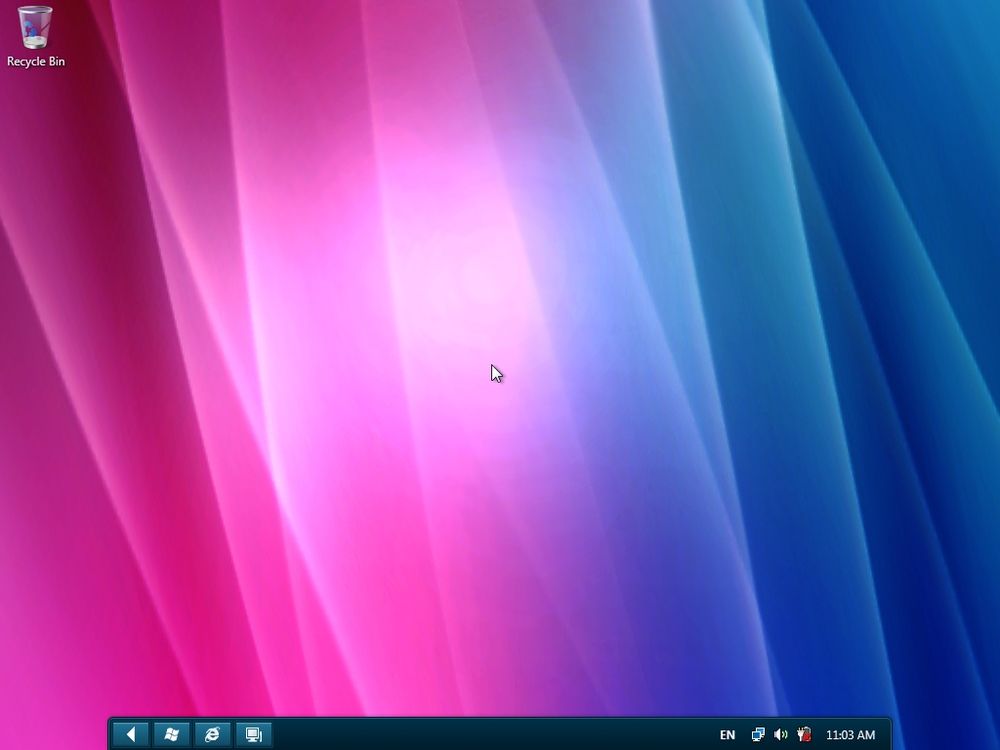1000x750 pixels.
Task: Open the Windows Start button
Action: tap(172, 735)
